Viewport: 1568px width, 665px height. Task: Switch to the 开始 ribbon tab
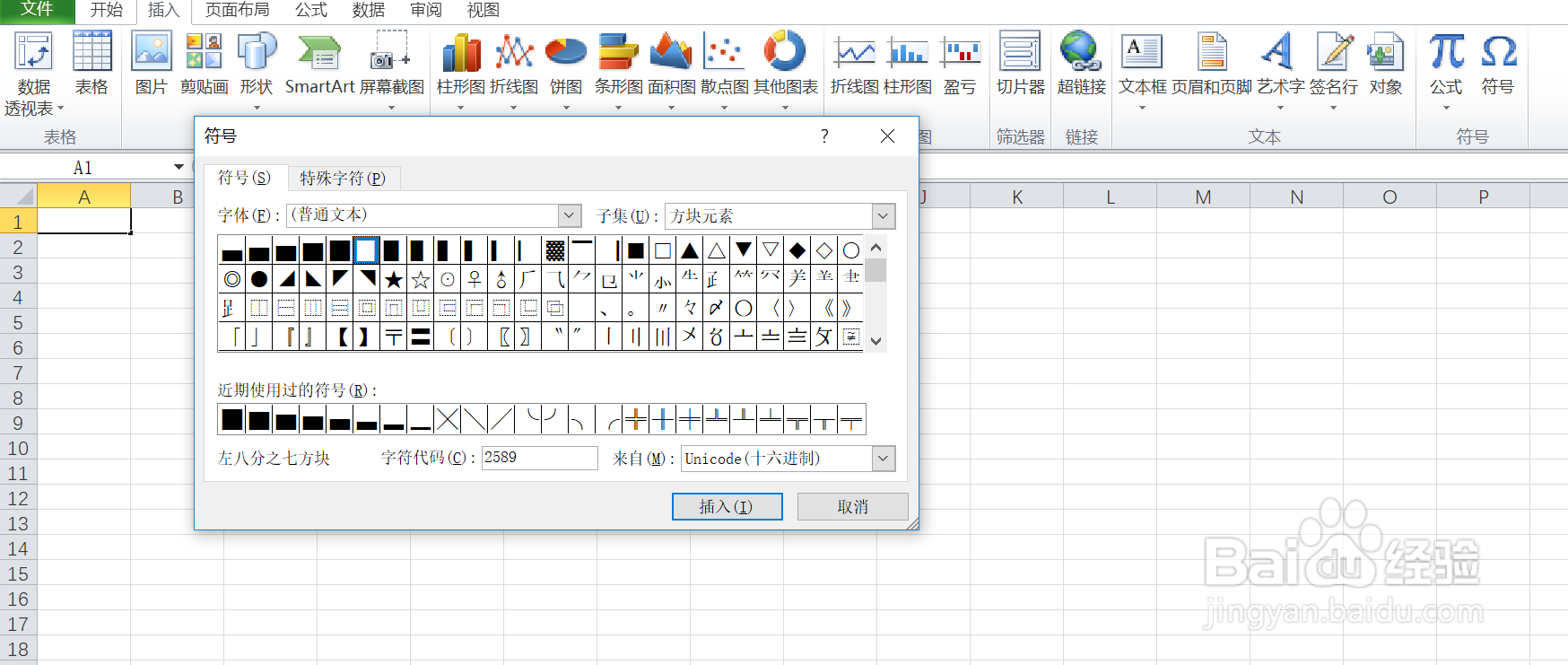pyautogui.click(x=107, y=10)
